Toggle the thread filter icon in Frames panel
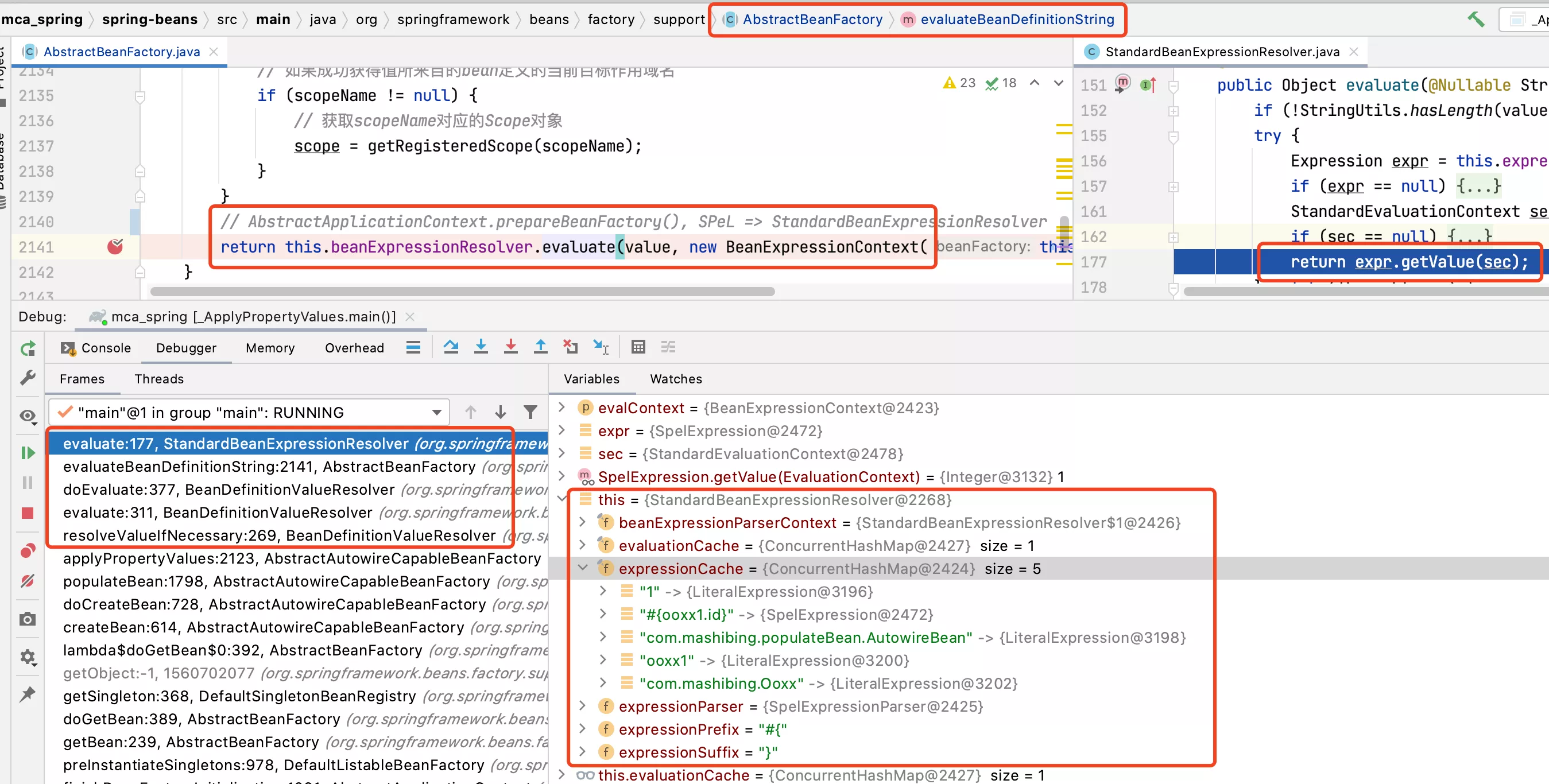 tap(529, 411)
